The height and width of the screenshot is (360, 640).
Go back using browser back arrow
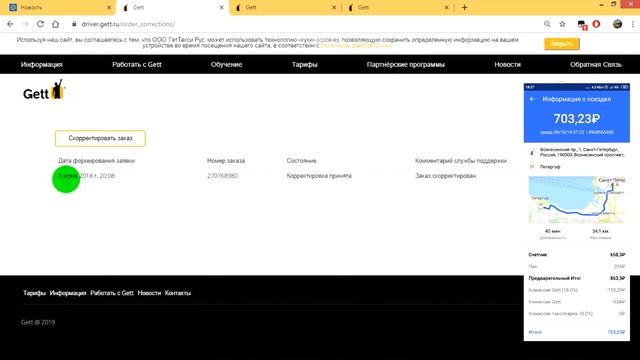[10, 24]
